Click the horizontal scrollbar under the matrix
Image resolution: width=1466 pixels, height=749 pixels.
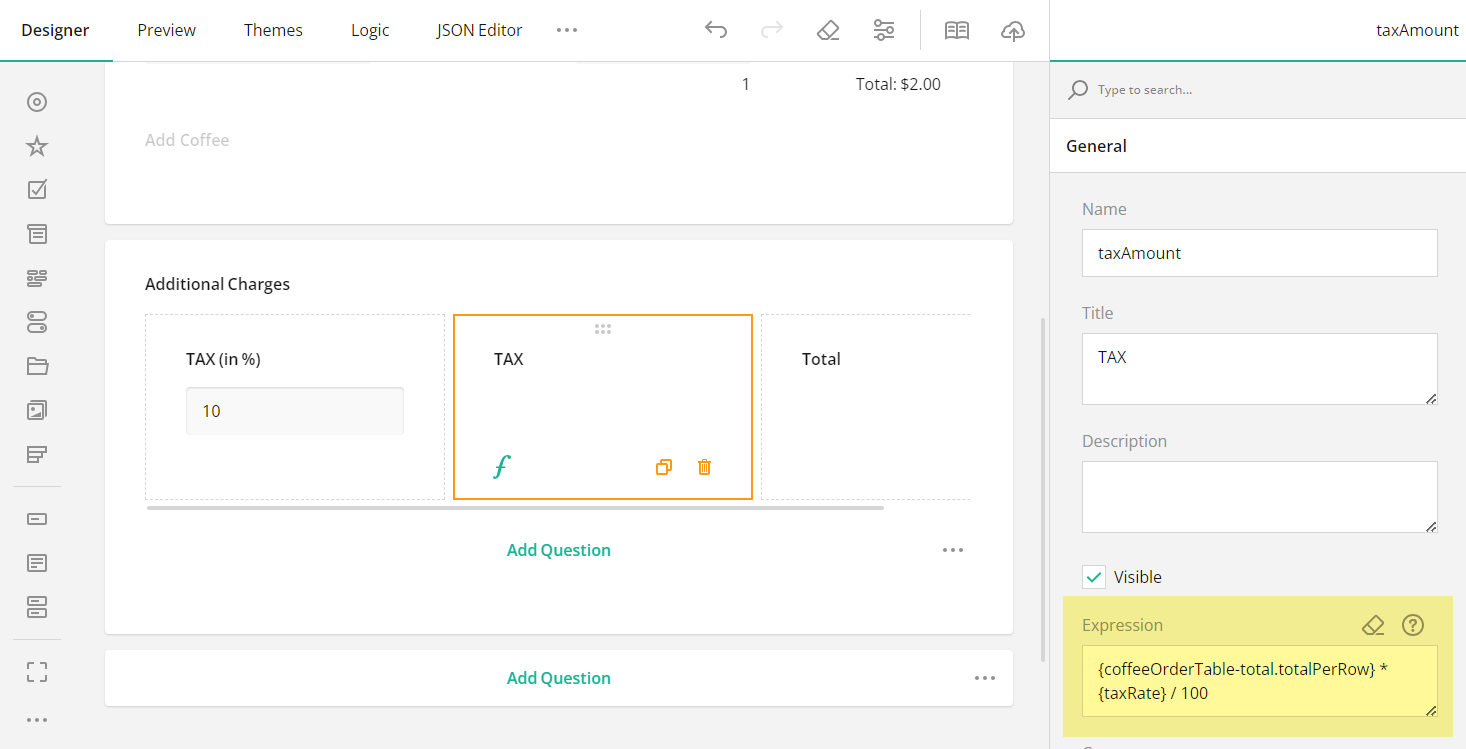515,508
